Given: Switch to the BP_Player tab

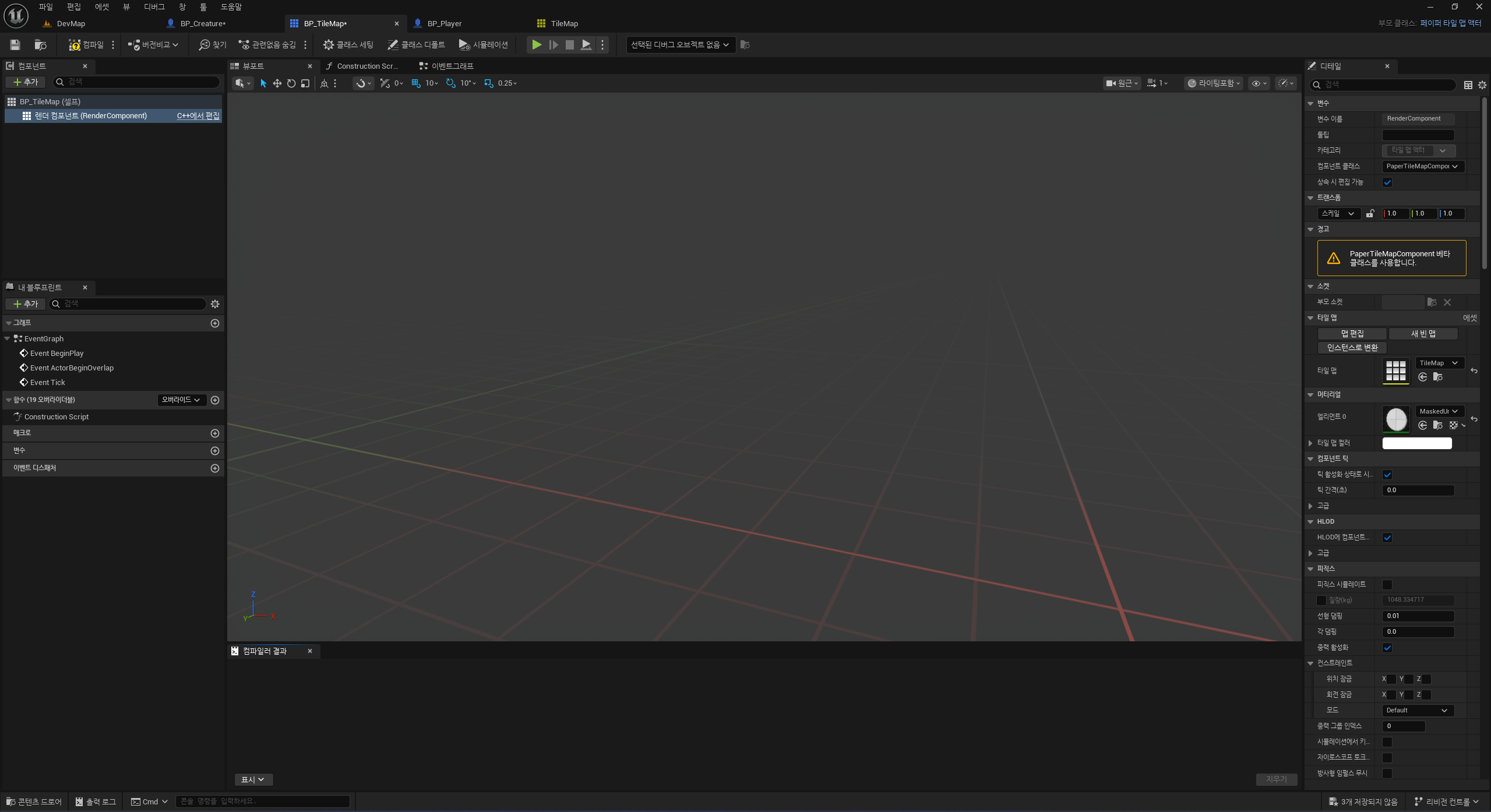Looking at the screenshot, I should point(444,24).
